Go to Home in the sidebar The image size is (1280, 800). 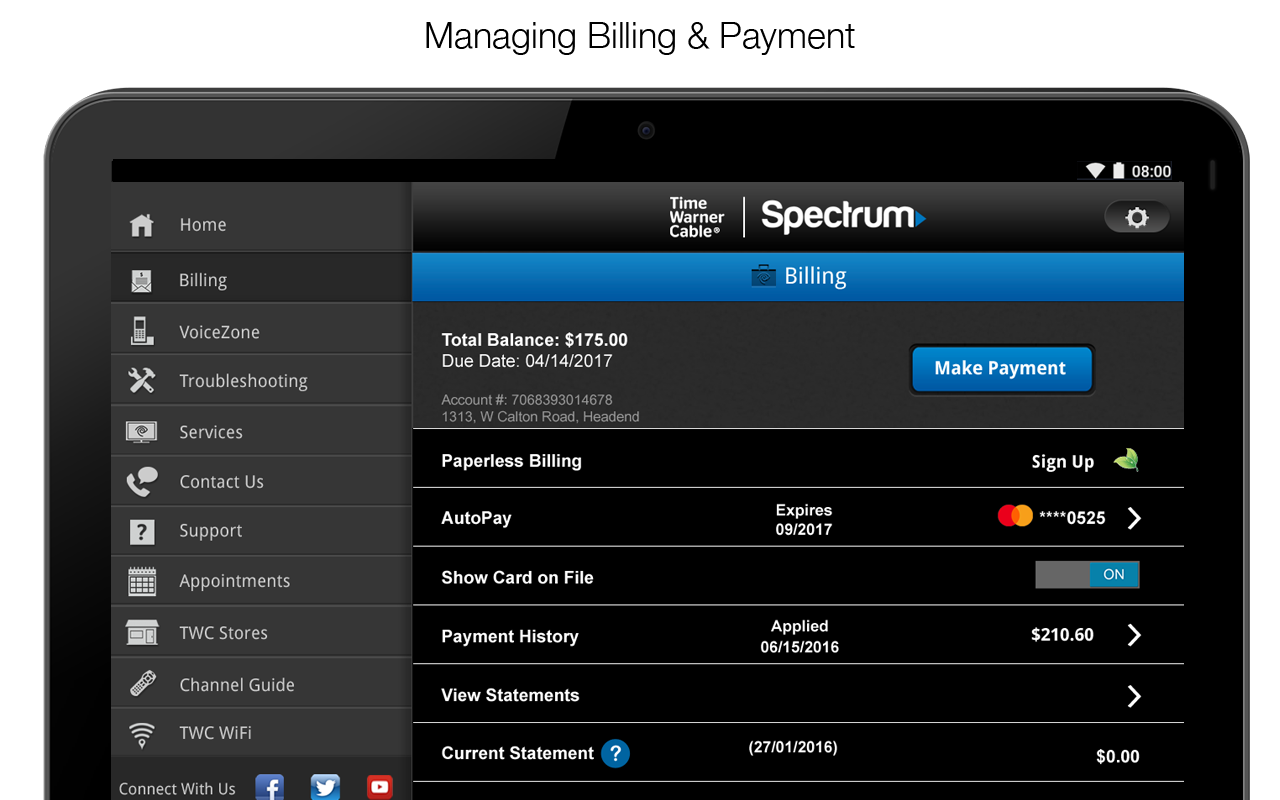261,225
